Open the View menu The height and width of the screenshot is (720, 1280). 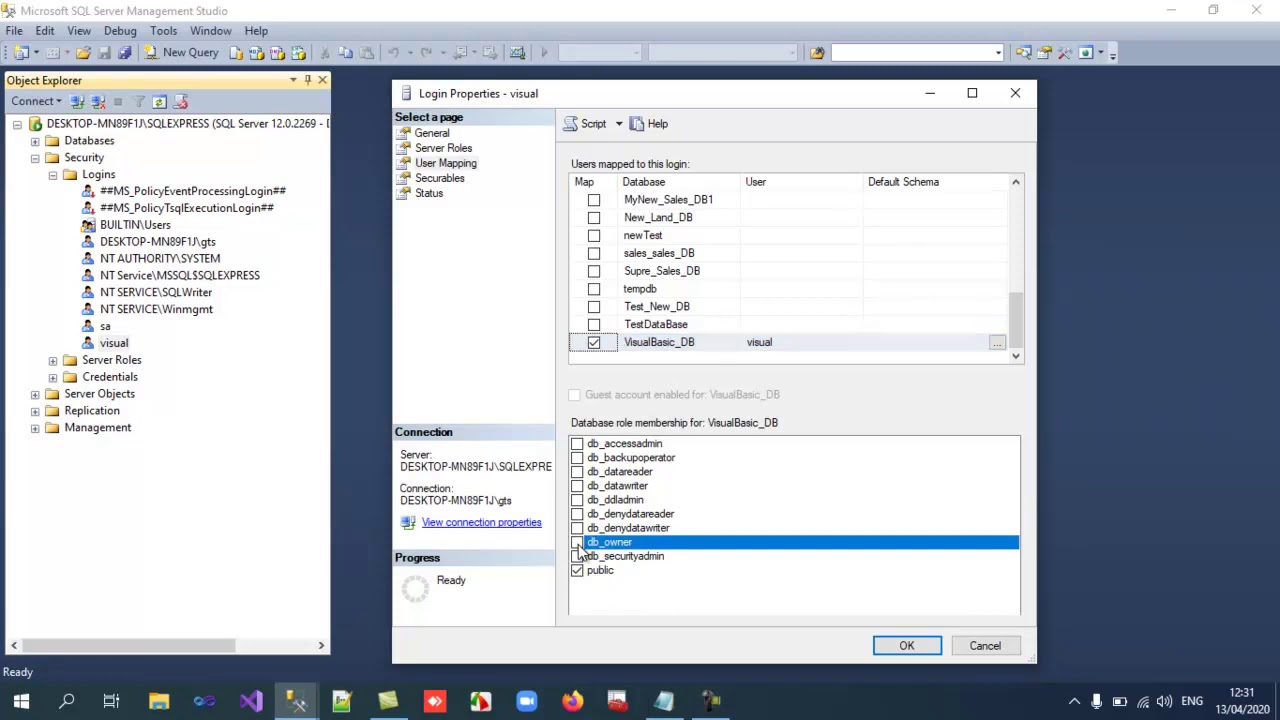(x=79, y=31)
